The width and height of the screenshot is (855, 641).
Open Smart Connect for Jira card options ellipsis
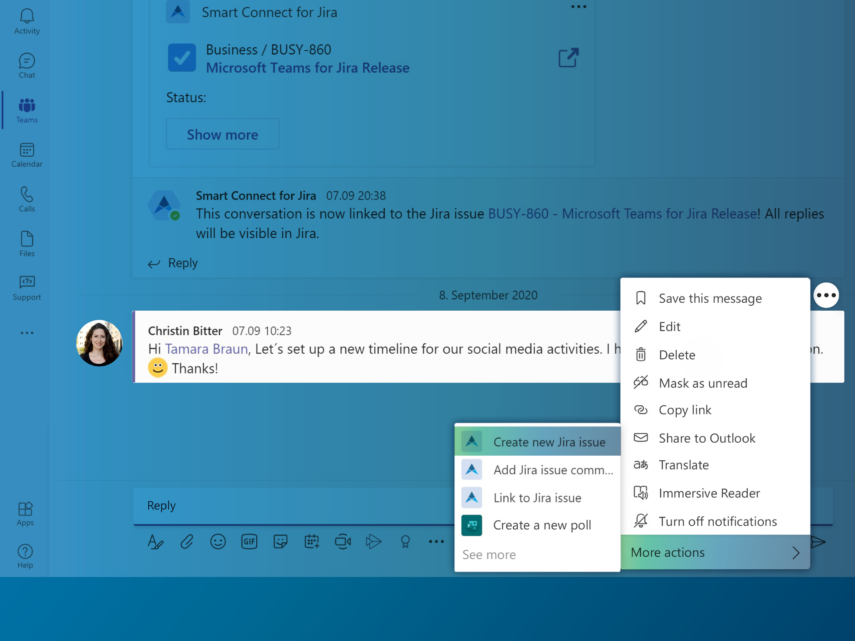tap(579, 7)
